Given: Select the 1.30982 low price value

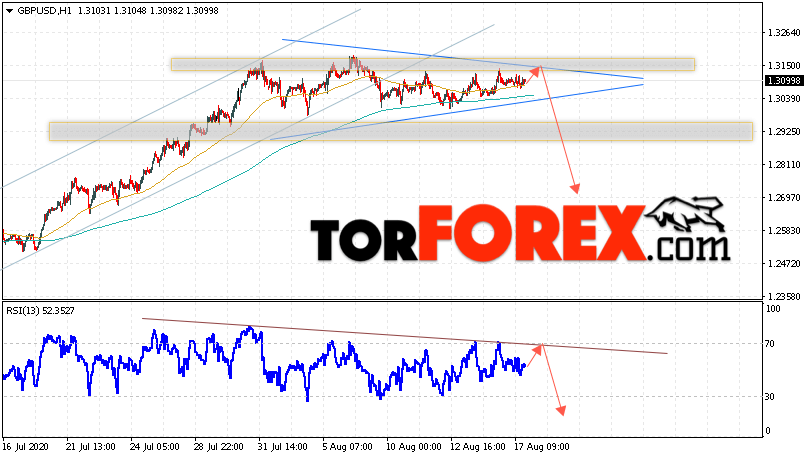Looking at the screenshot, I should click(166, 10).
